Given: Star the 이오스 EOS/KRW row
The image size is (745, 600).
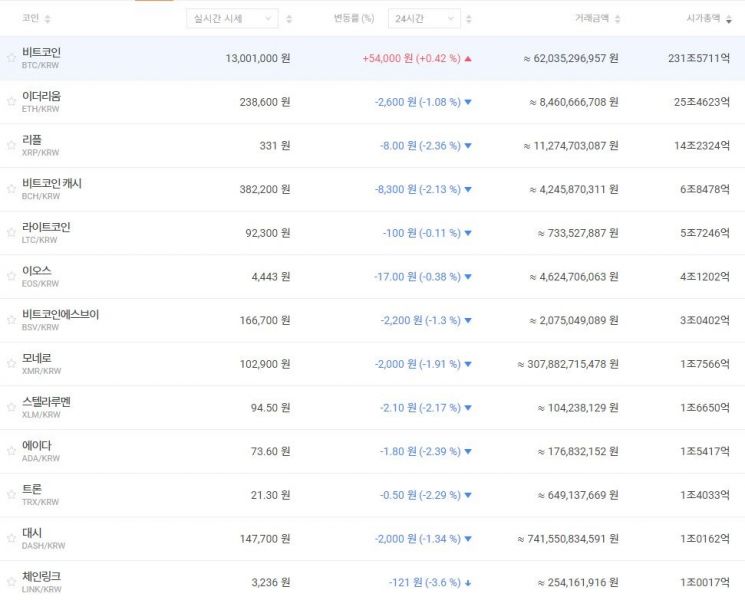Looking at the screenshot, I should tap(11, 276).
